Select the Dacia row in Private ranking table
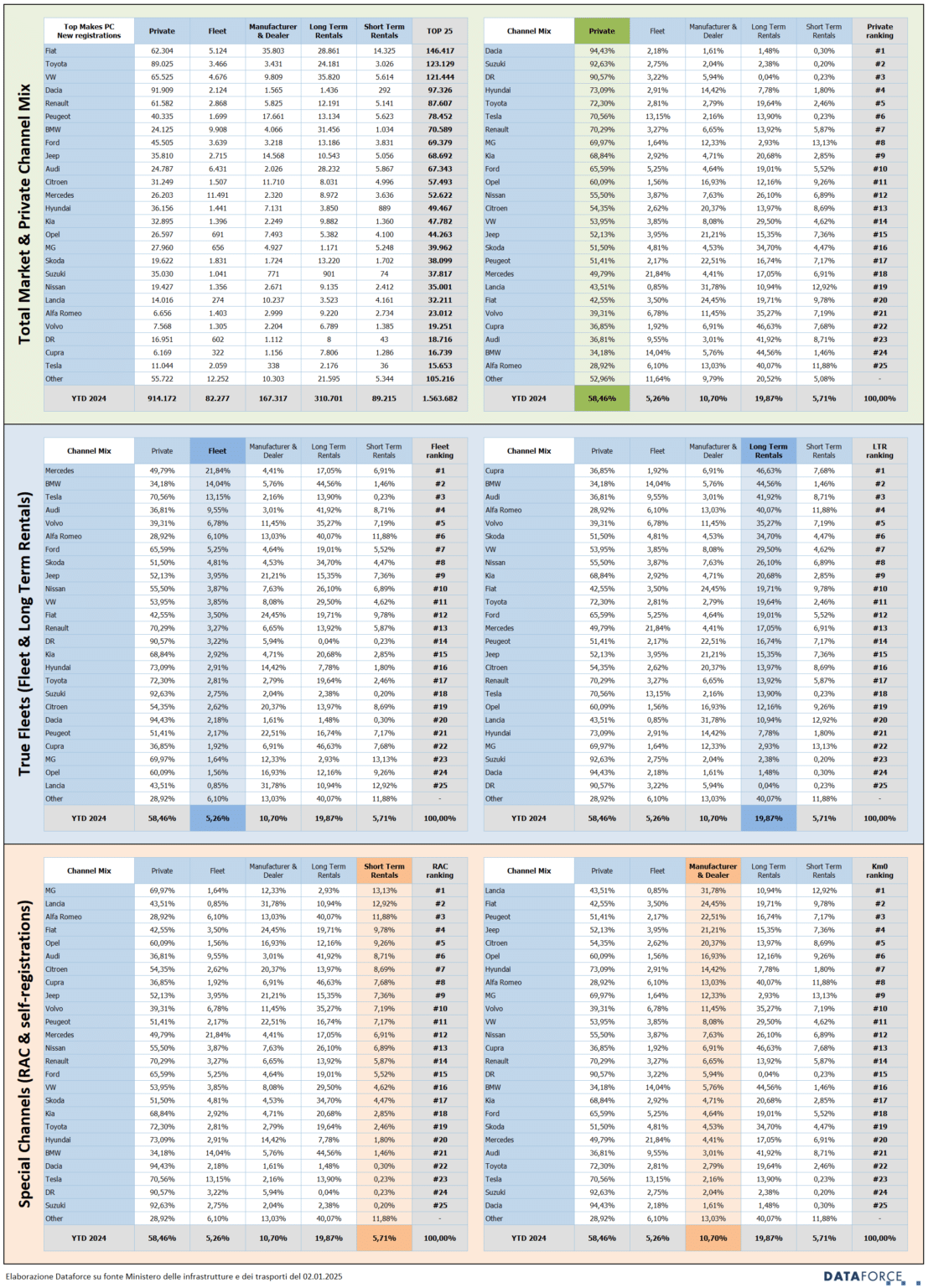The width and height of the screenshot is (928, 1288). pos(696,51)
